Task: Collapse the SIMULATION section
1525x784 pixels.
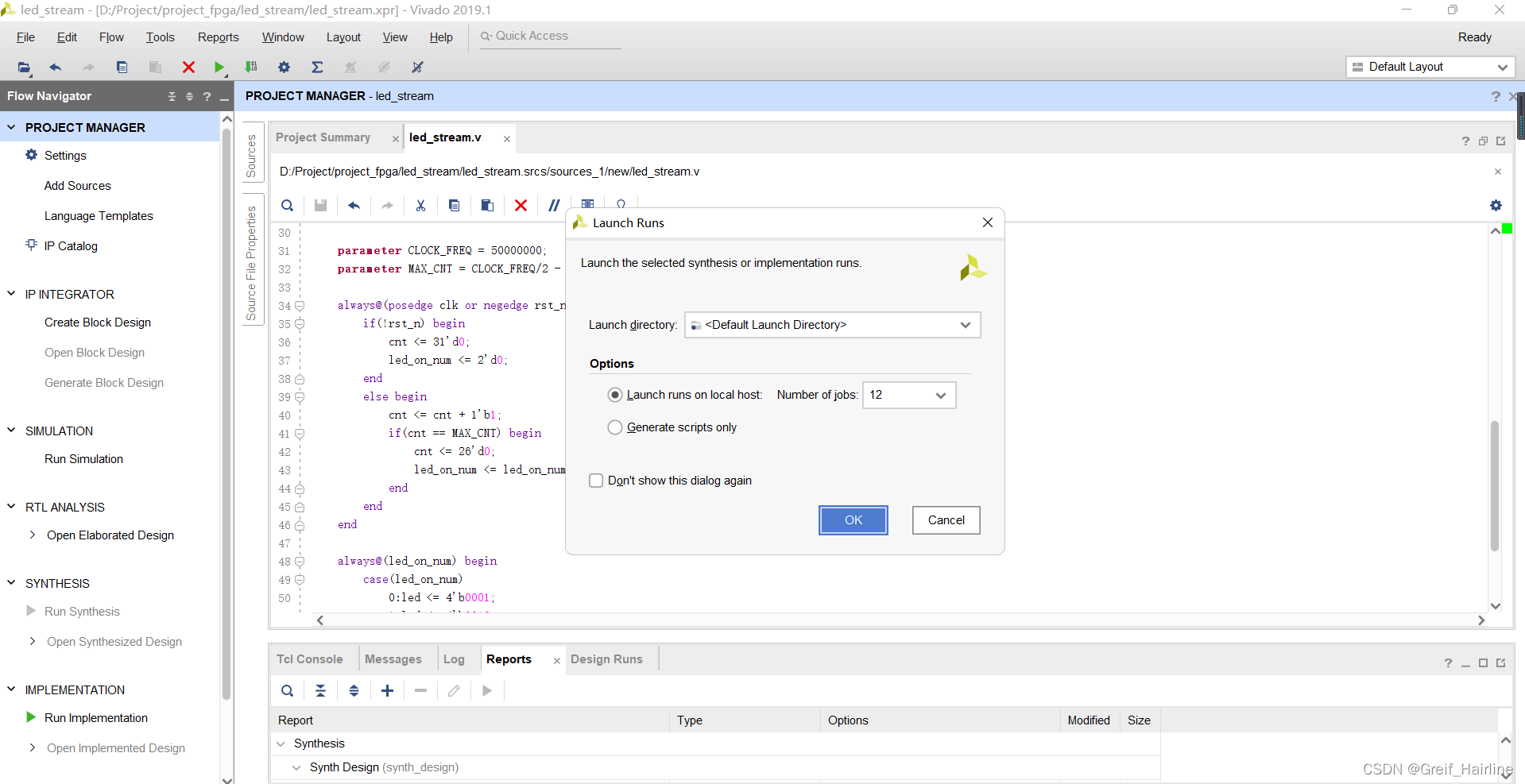Action: point(11,431)
